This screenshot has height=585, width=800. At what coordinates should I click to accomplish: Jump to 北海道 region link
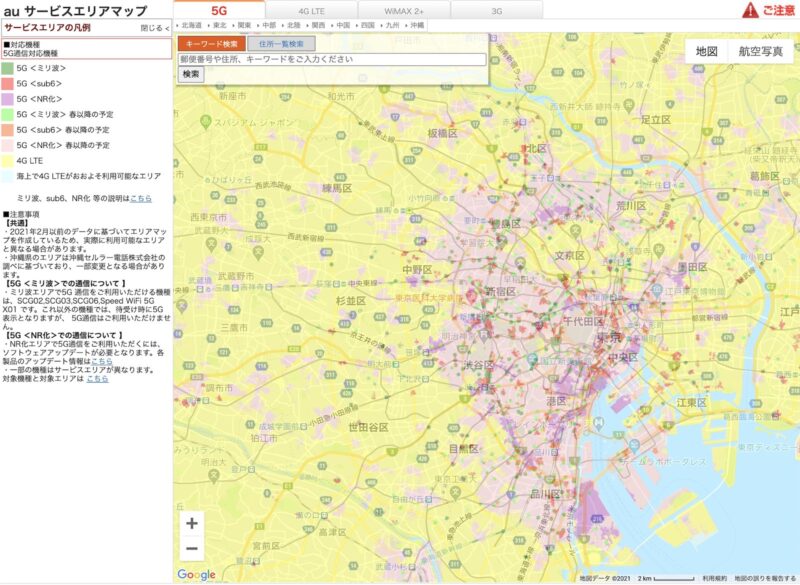(x=190, y=23)
